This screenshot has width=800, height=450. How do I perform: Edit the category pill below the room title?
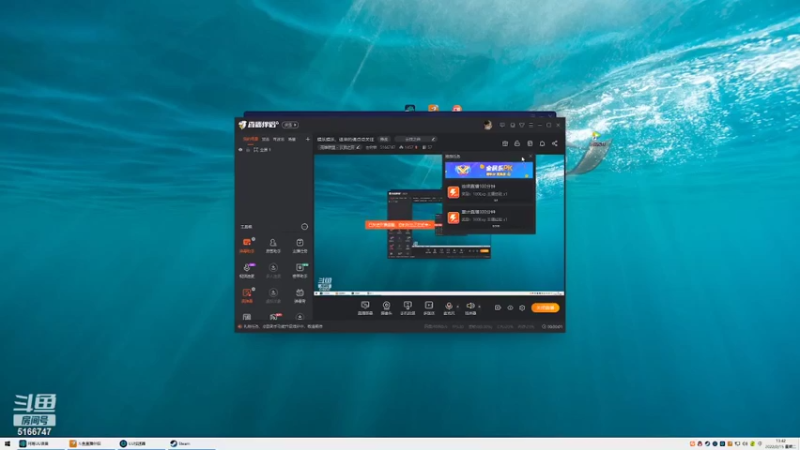pyautogui.click(x=339, y=147)
